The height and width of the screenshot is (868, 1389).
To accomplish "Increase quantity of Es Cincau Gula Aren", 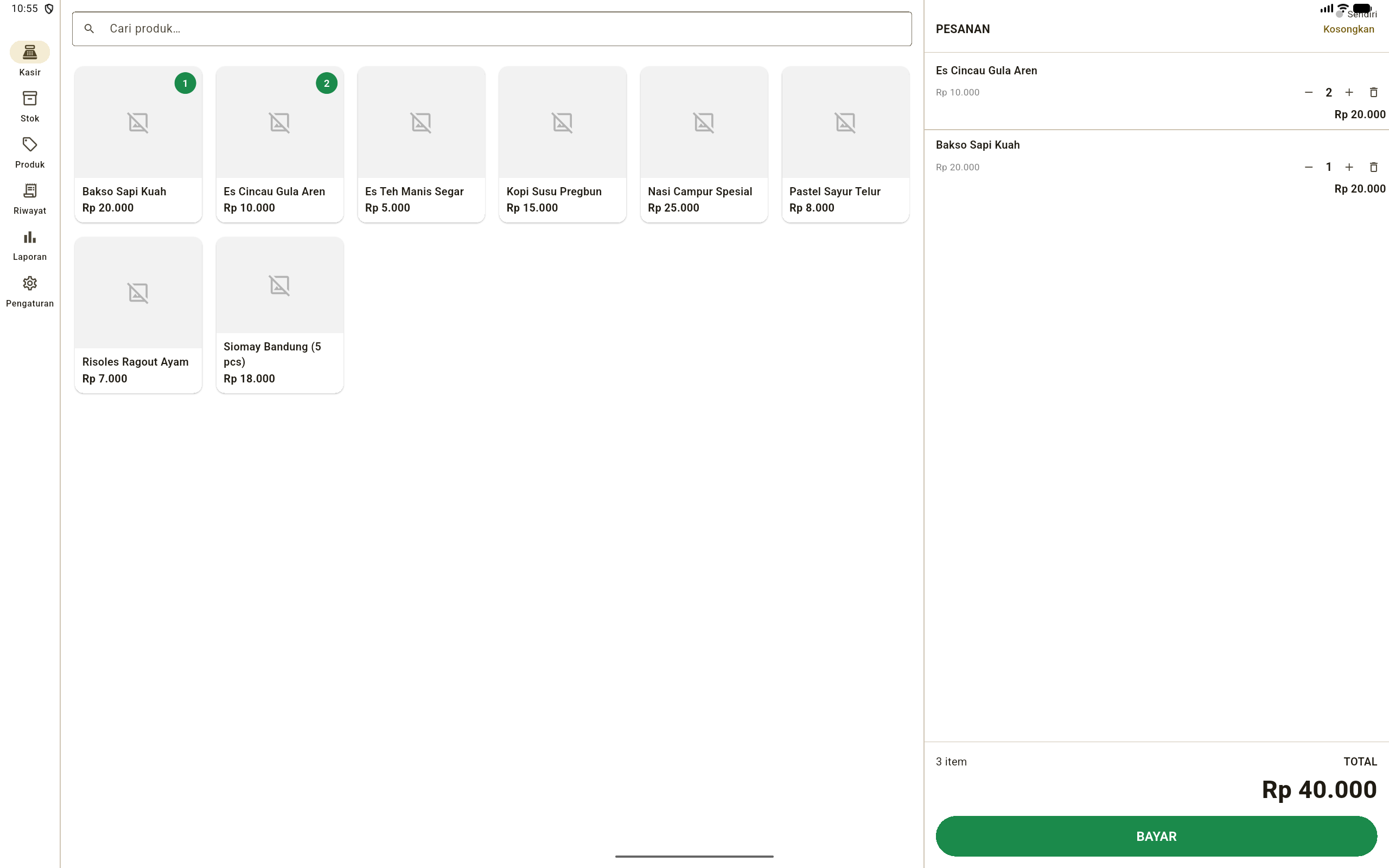I will click(x=1349, y=92).
